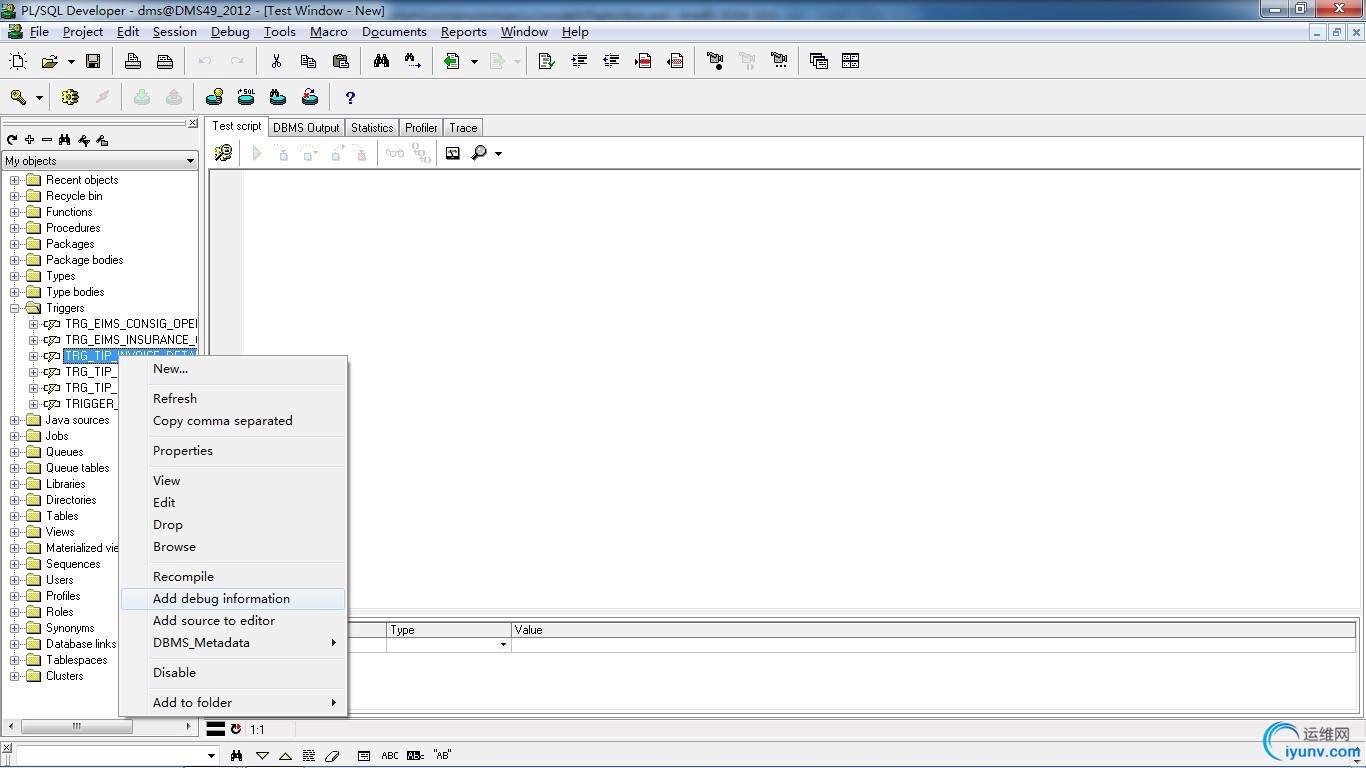Open the Macro menu
The width and height of the screenshot is (1366, 768).
(329, 32)
